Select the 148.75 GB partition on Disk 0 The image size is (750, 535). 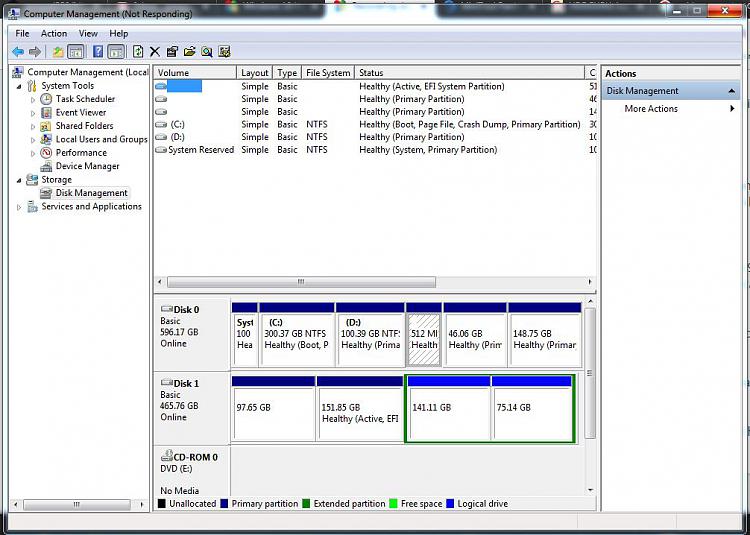coord(545,334)
